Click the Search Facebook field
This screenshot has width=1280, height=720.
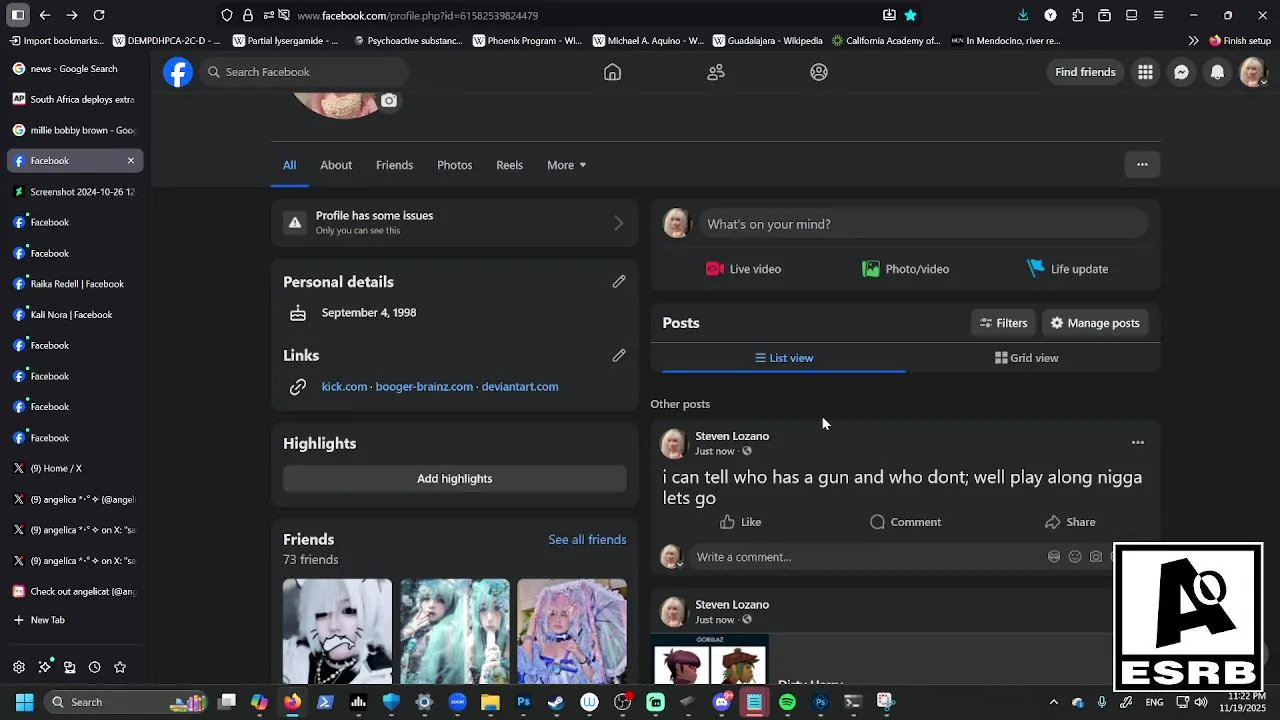click(x=304, y=72)
